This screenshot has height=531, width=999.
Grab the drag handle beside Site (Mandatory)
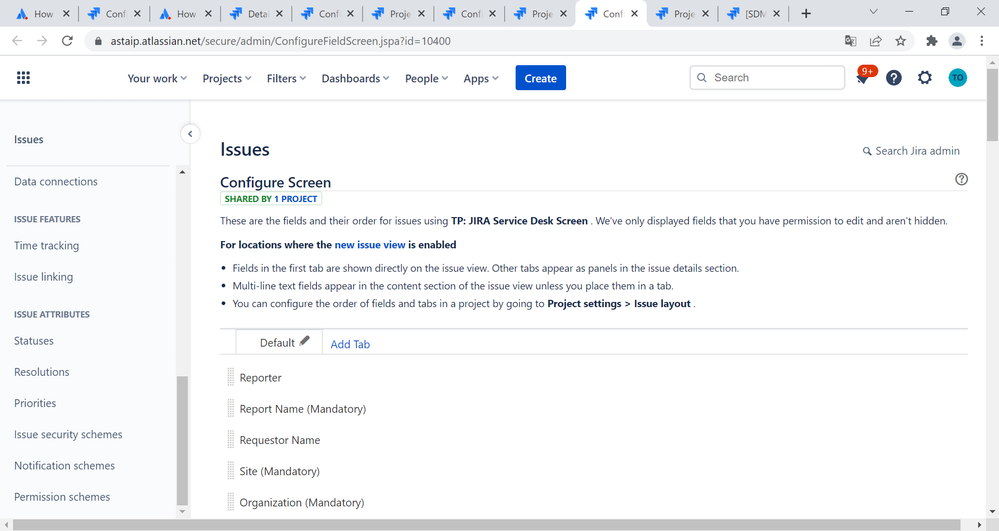click(231, 471)
